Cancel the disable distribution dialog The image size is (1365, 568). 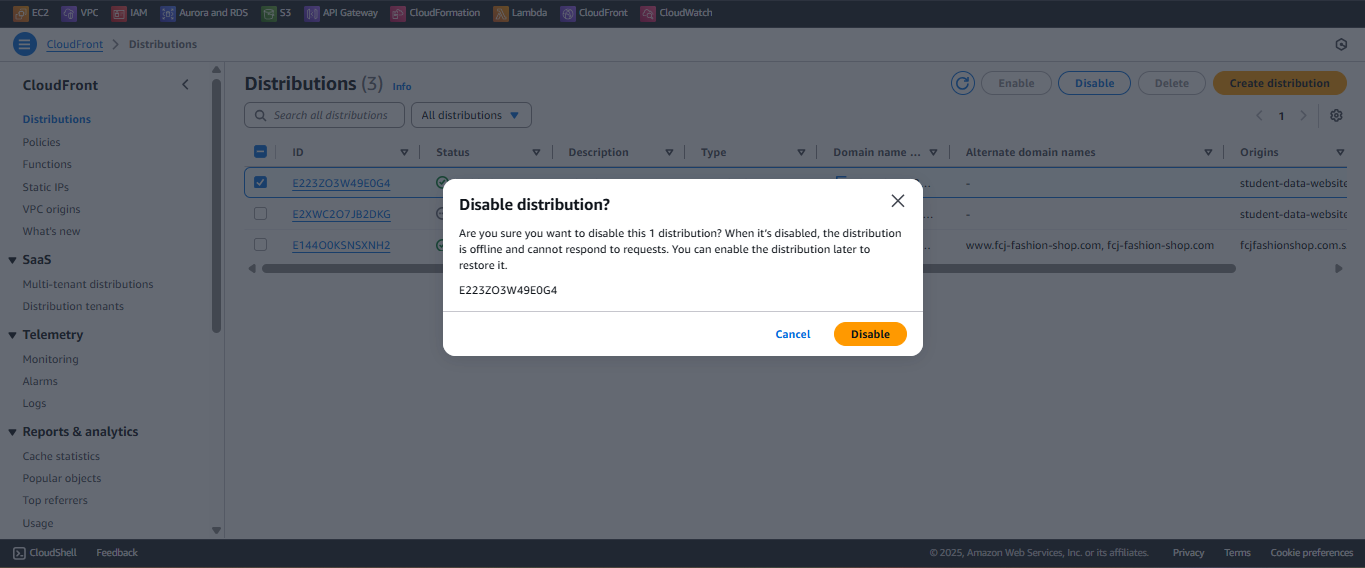pos(793,334)
